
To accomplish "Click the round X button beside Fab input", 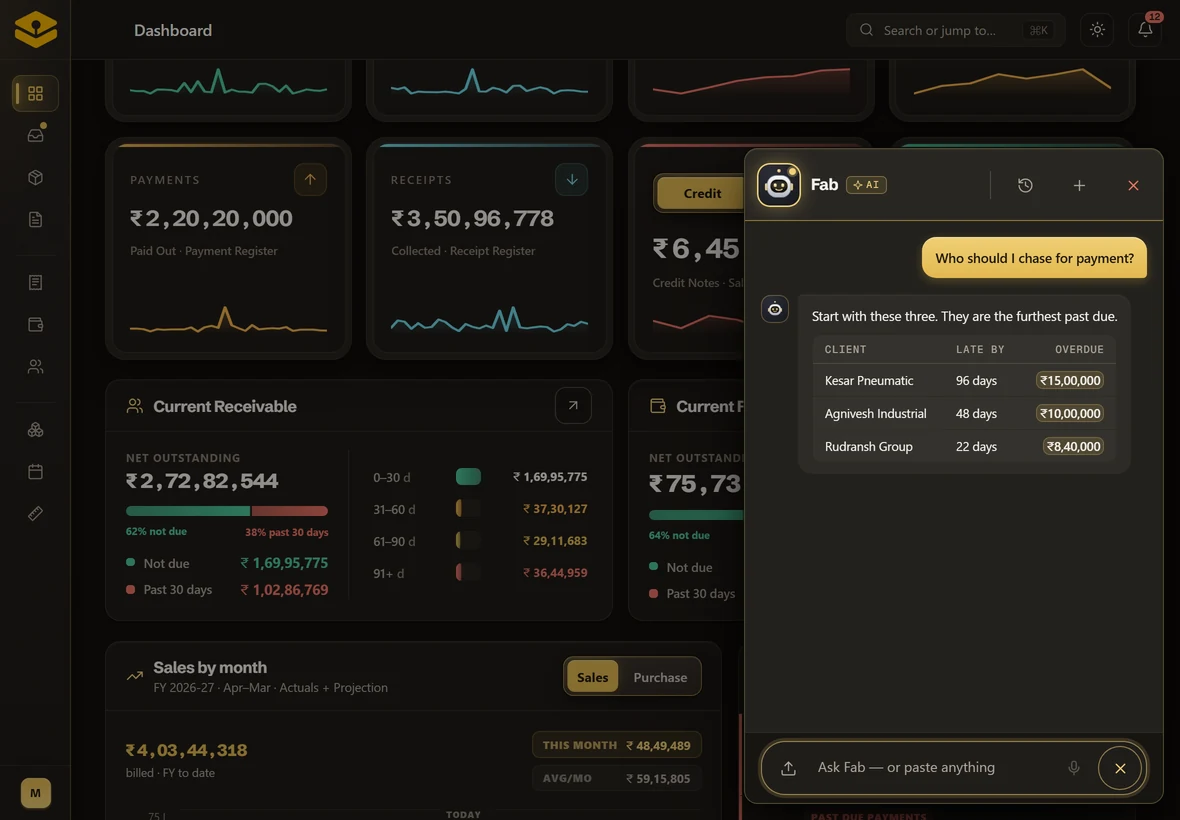I will [x=1120, y=768].
